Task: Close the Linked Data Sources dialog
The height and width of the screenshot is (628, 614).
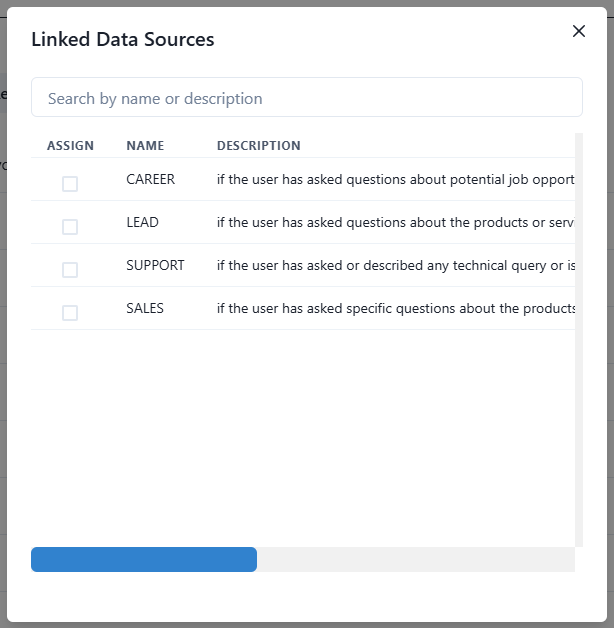Action: pos(578,31)
